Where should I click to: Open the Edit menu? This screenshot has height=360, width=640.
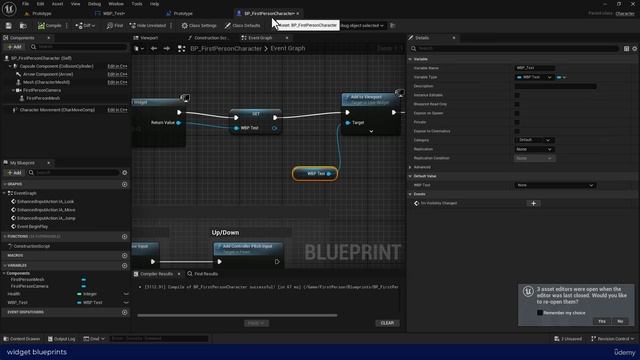coord(40,4)
